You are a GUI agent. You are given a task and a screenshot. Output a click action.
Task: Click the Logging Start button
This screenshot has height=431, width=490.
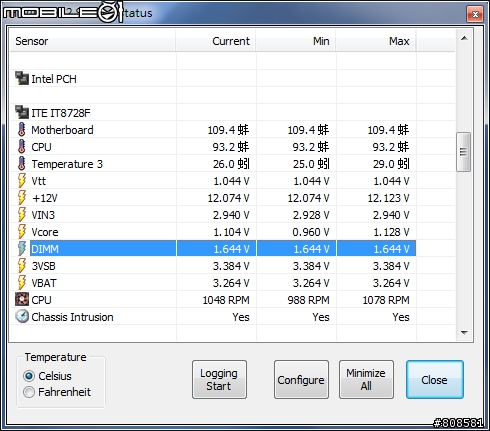pos(219,379)
